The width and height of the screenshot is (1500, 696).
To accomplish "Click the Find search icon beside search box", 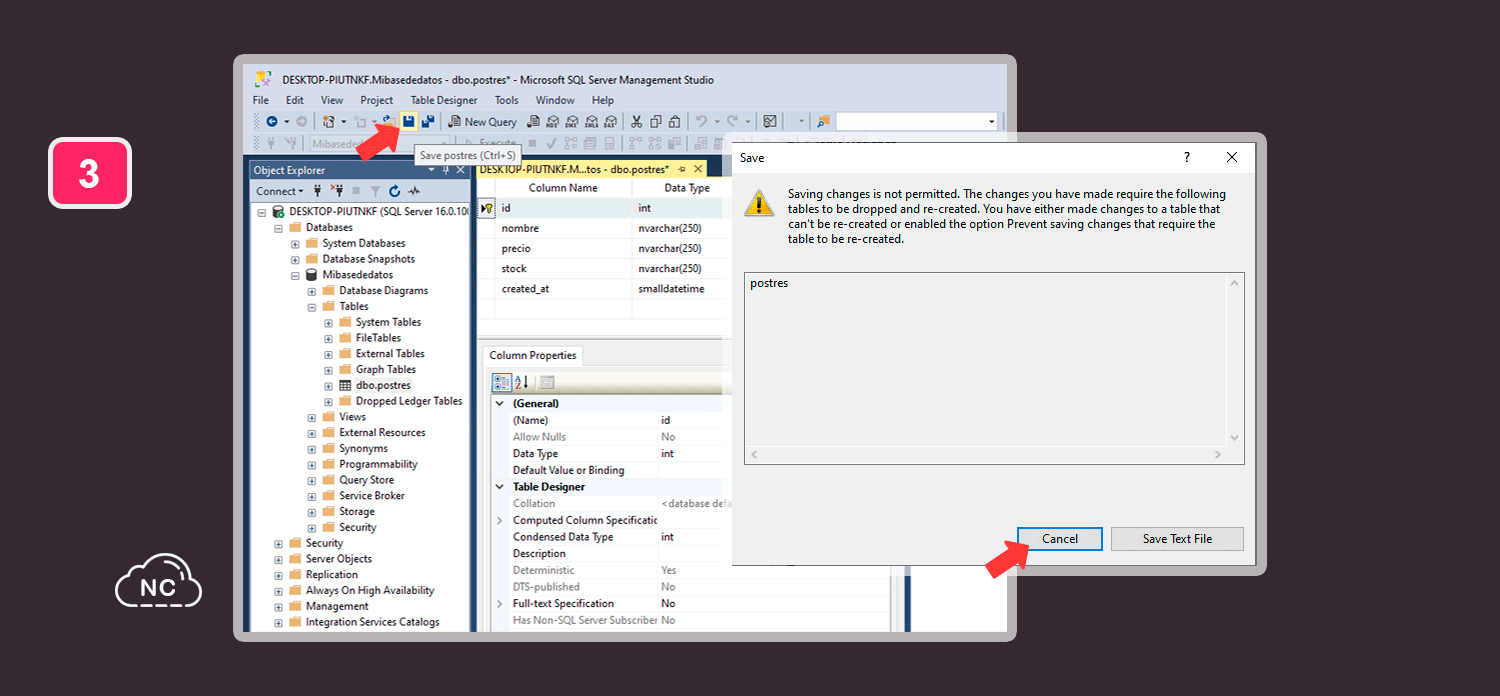I will click(823, 121).
